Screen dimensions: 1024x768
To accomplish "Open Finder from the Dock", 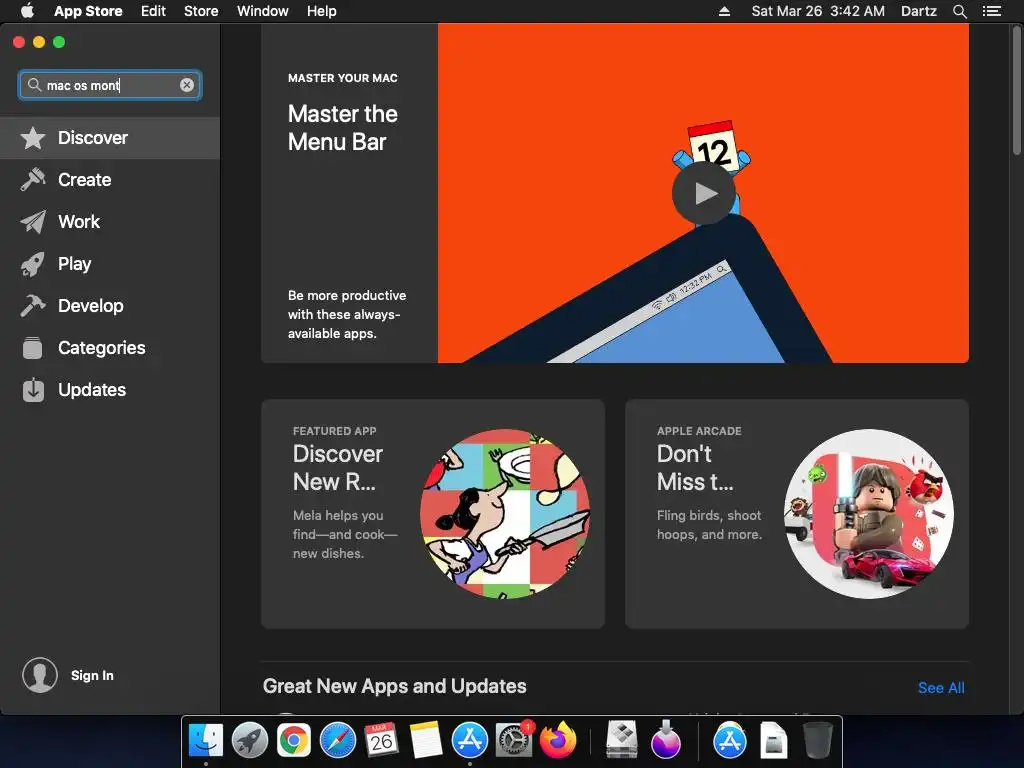I will [x=206, y=741].
